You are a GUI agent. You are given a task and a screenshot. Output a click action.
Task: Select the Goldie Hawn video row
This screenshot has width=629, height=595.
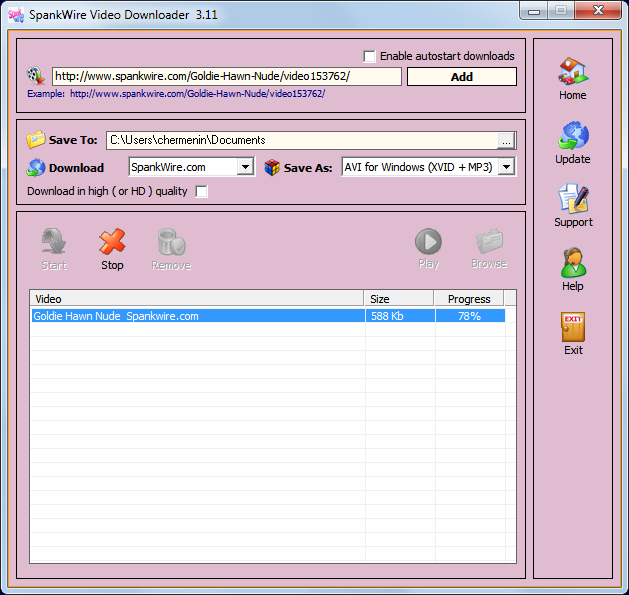pos(268,316)
